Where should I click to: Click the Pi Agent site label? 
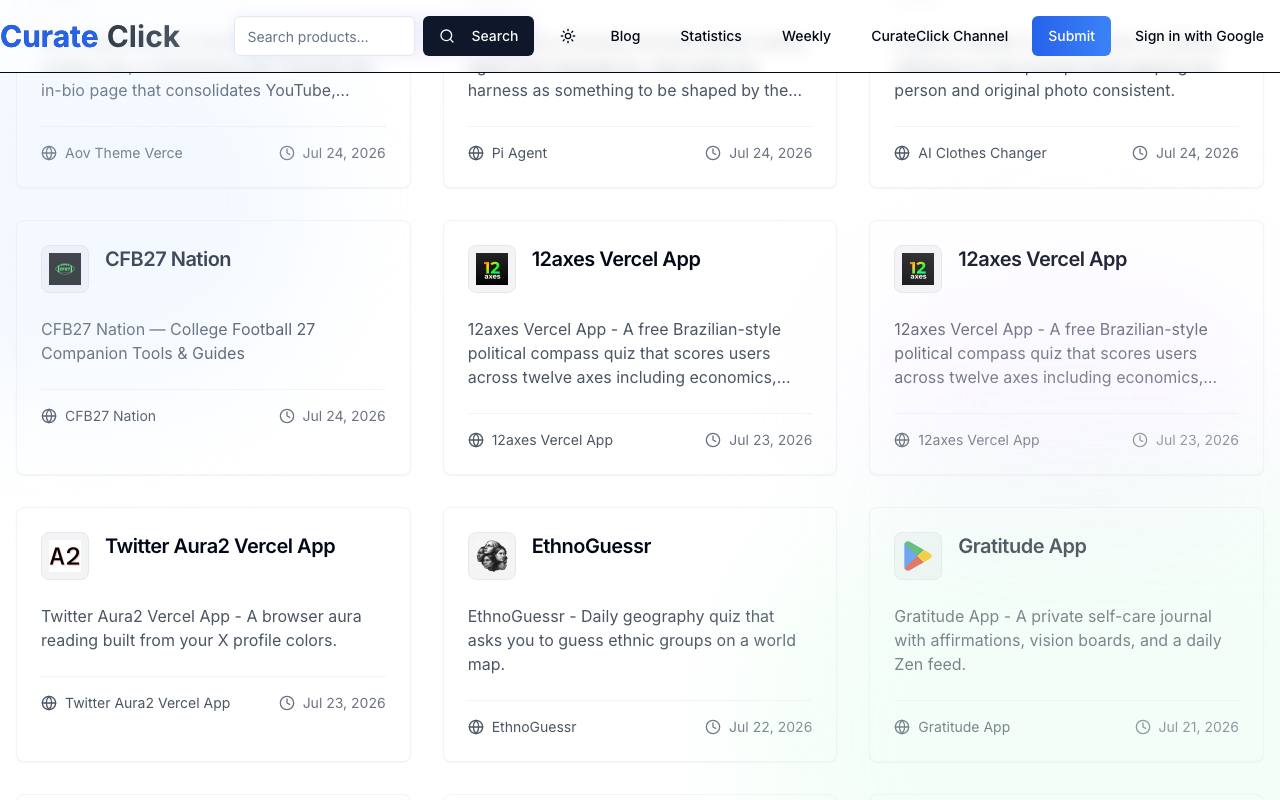point(520,153)
